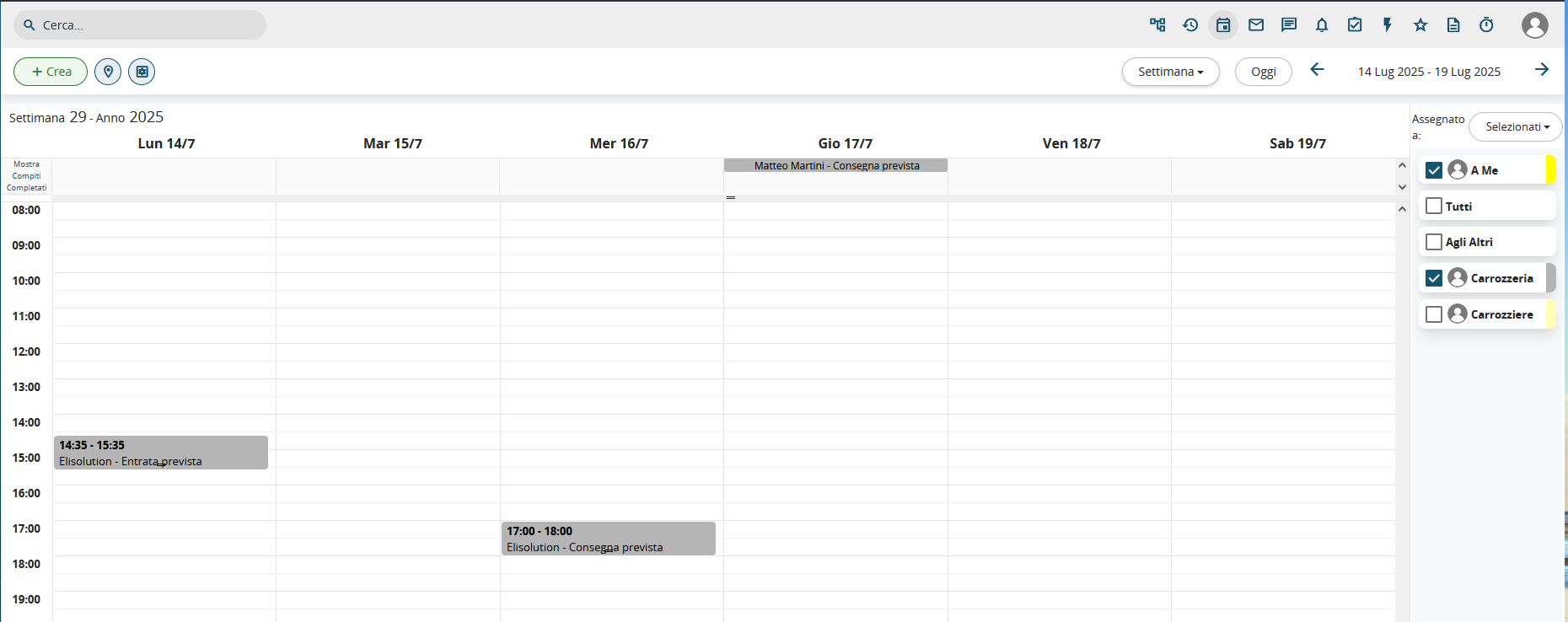Click the stopwatch timer icon
Screen dimensions: 1568x622
point(1486,25)
